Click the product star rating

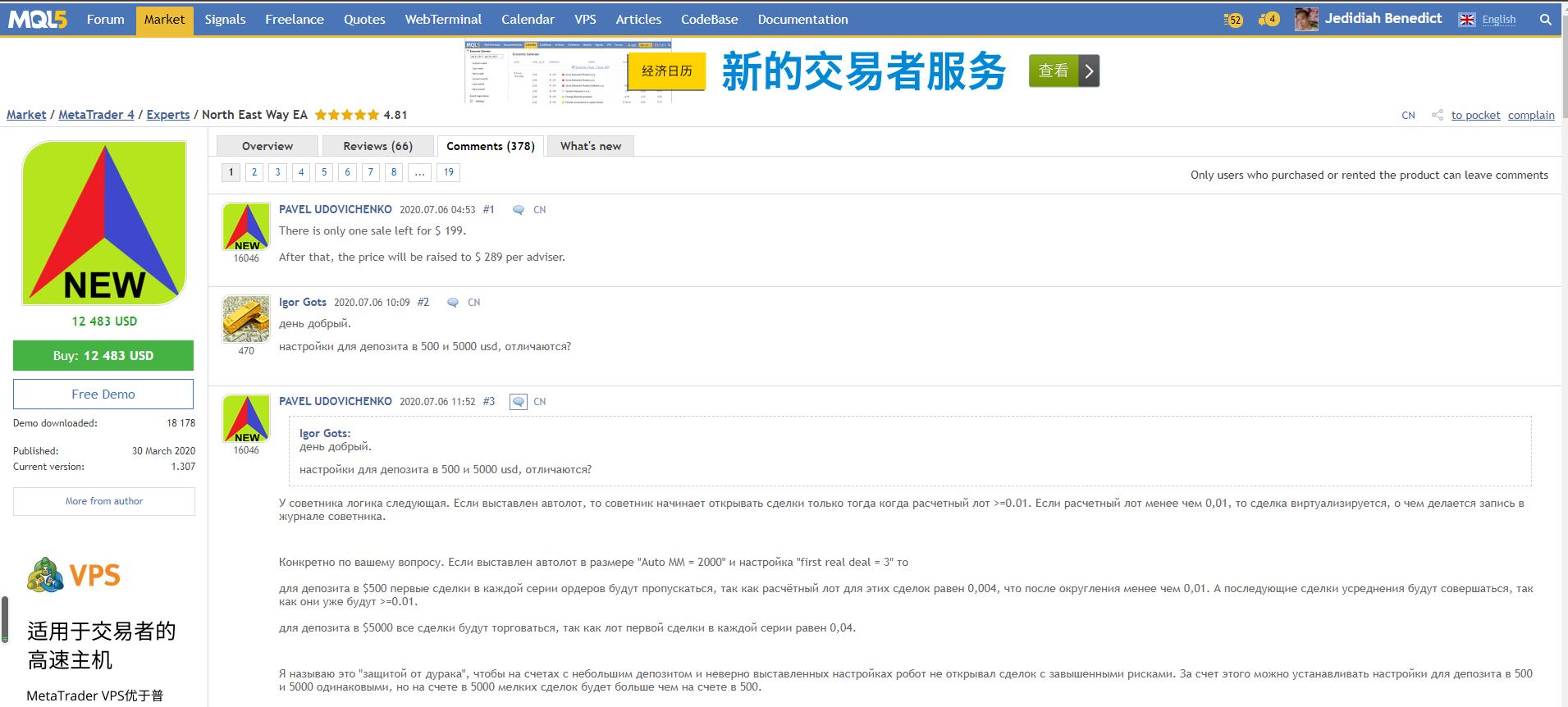pos(347,115)
